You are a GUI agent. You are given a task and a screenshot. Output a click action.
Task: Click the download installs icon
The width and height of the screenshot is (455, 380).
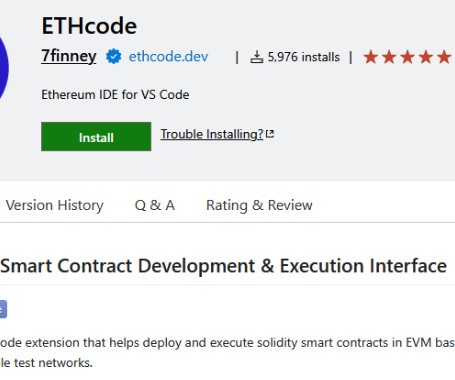257,57
